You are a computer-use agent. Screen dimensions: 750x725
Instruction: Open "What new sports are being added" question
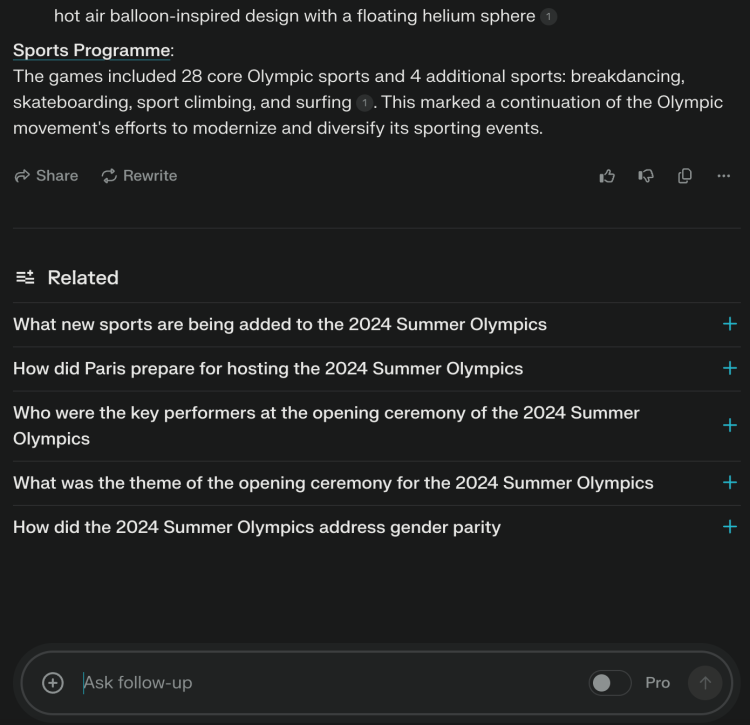coord(280,324)
